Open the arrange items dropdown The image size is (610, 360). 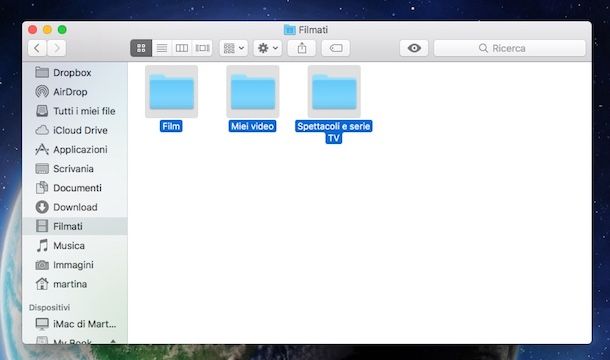click(233, 48)
